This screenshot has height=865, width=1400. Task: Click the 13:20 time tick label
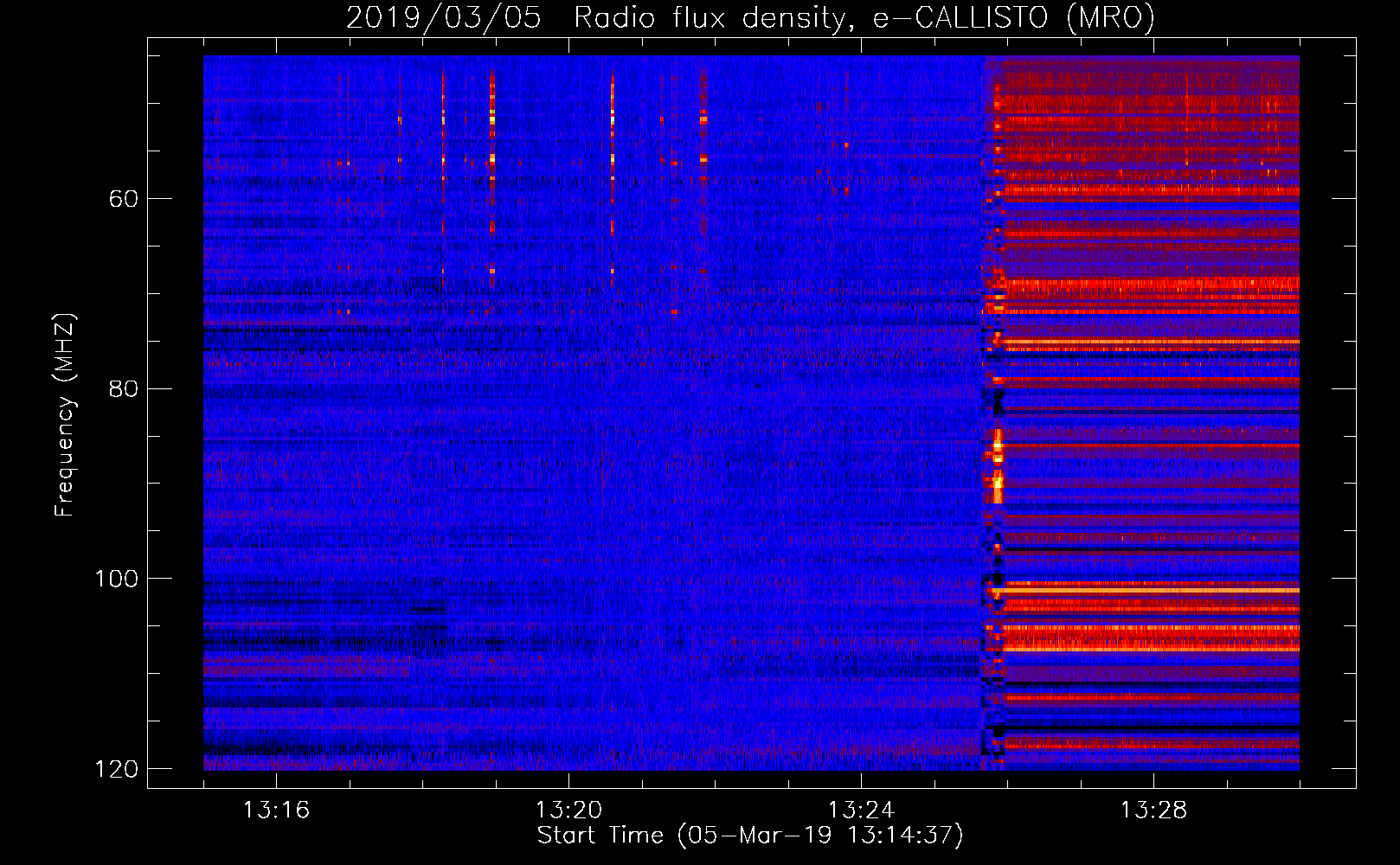568,811
